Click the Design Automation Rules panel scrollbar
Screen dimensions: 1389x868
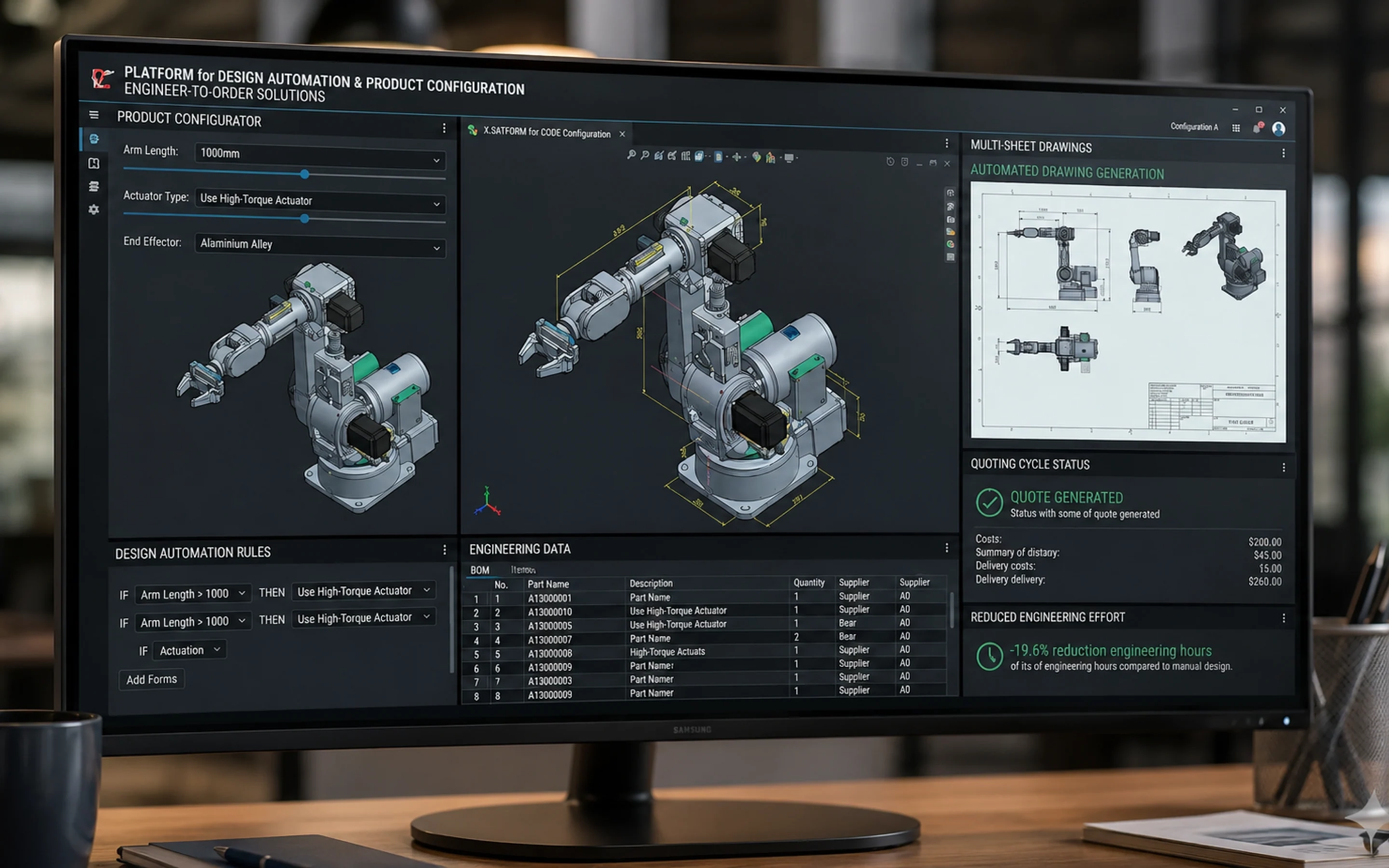pyautogui.click(x=452, y=620)
